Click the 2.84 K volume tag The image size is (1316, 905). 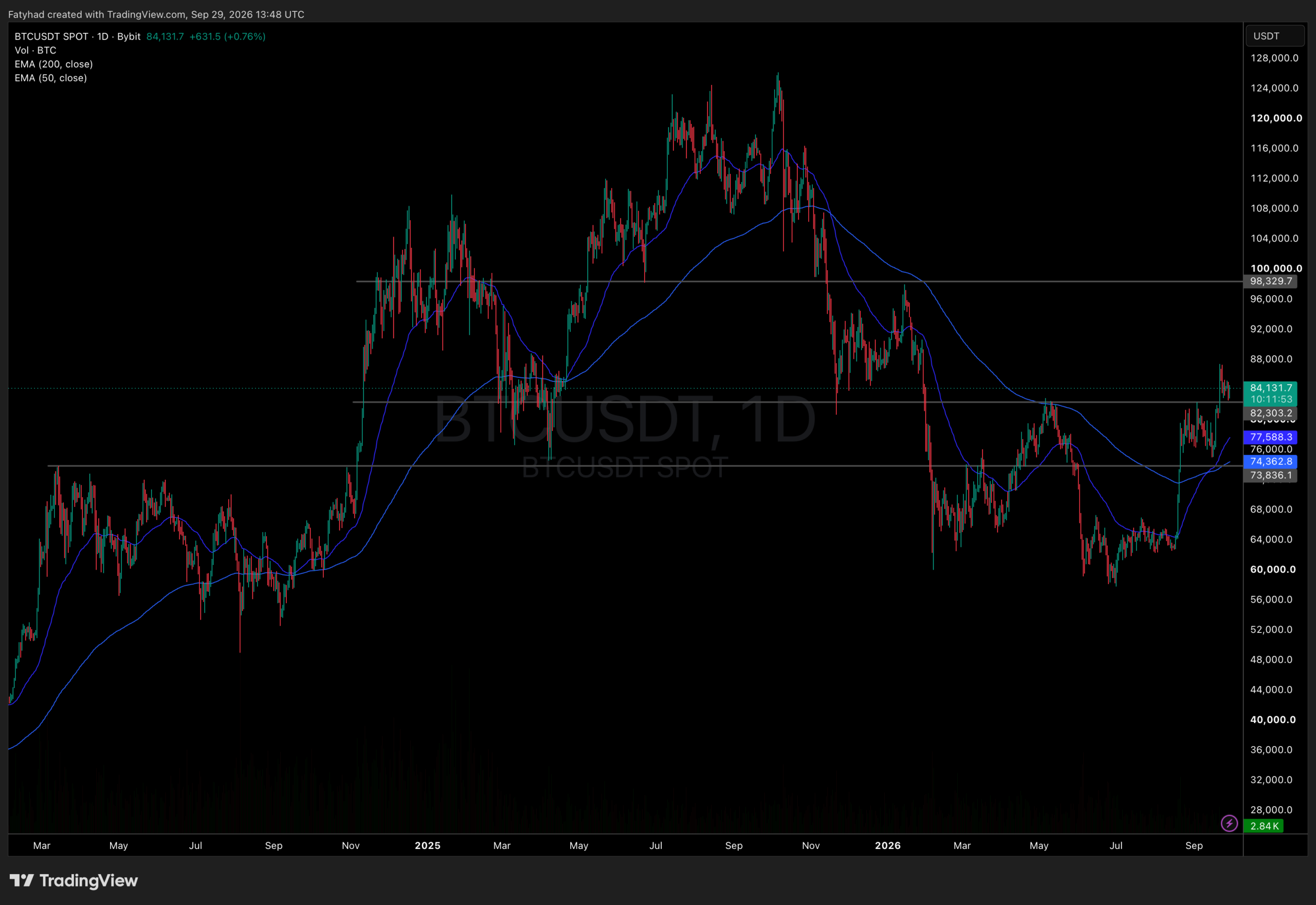[x=1263, y=826]
